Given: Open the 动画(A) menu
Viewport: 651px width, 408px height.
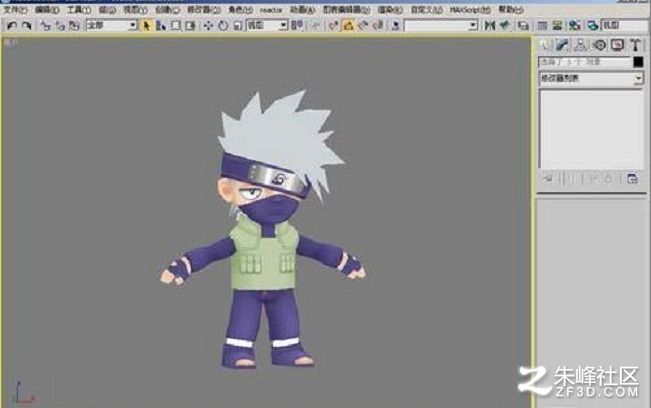Looking at the screenshot, I should click(x=302, y=9).
